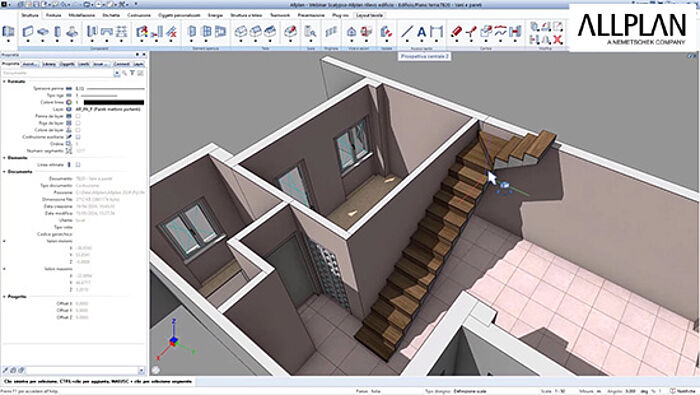Select the Wall tool in Struttura ribbon

(28, 31)
